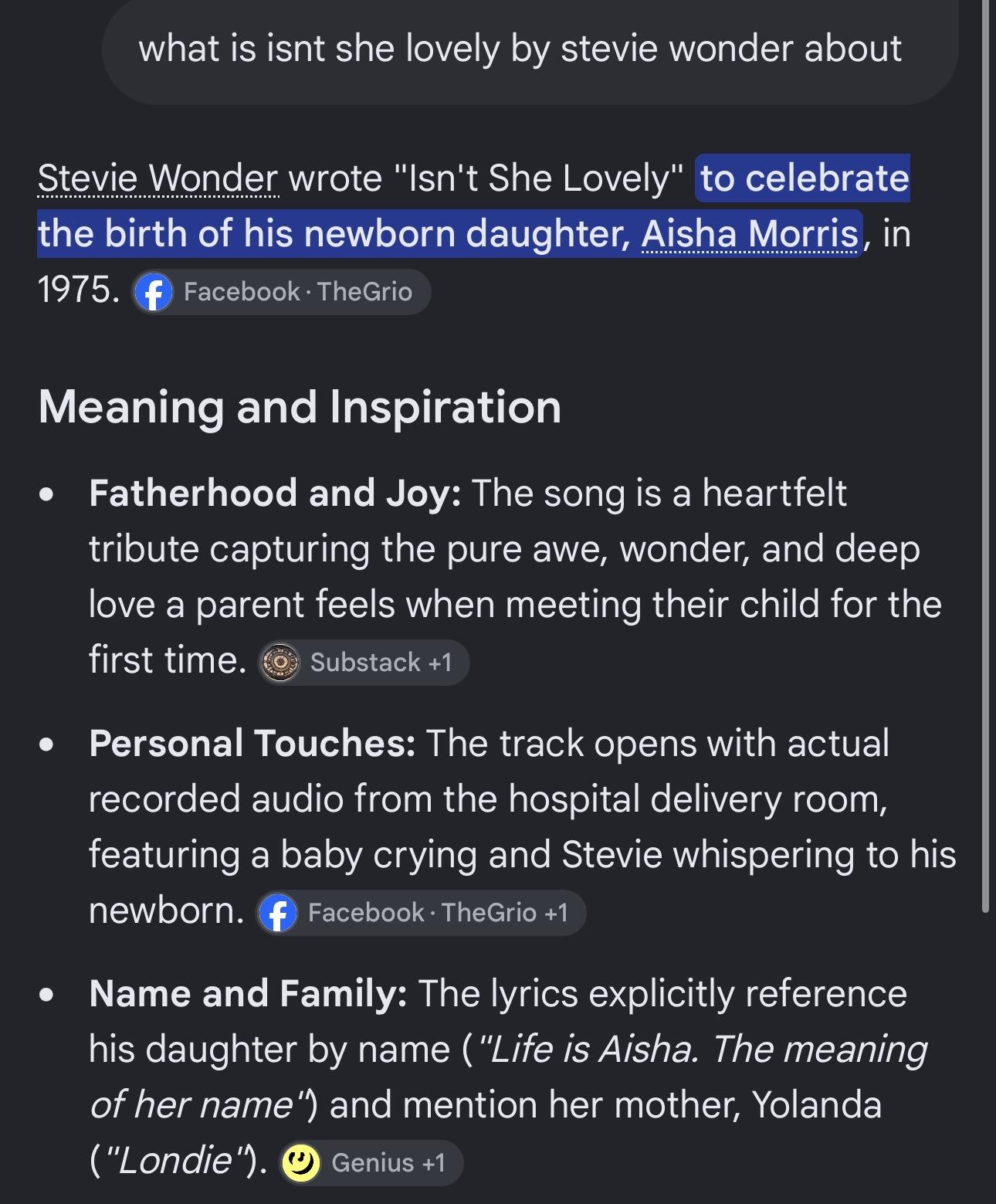Open the Facebook · TheGrio +1 source chip
Image resolution: width=996 pixels, height=1204 pixels.
420,913
